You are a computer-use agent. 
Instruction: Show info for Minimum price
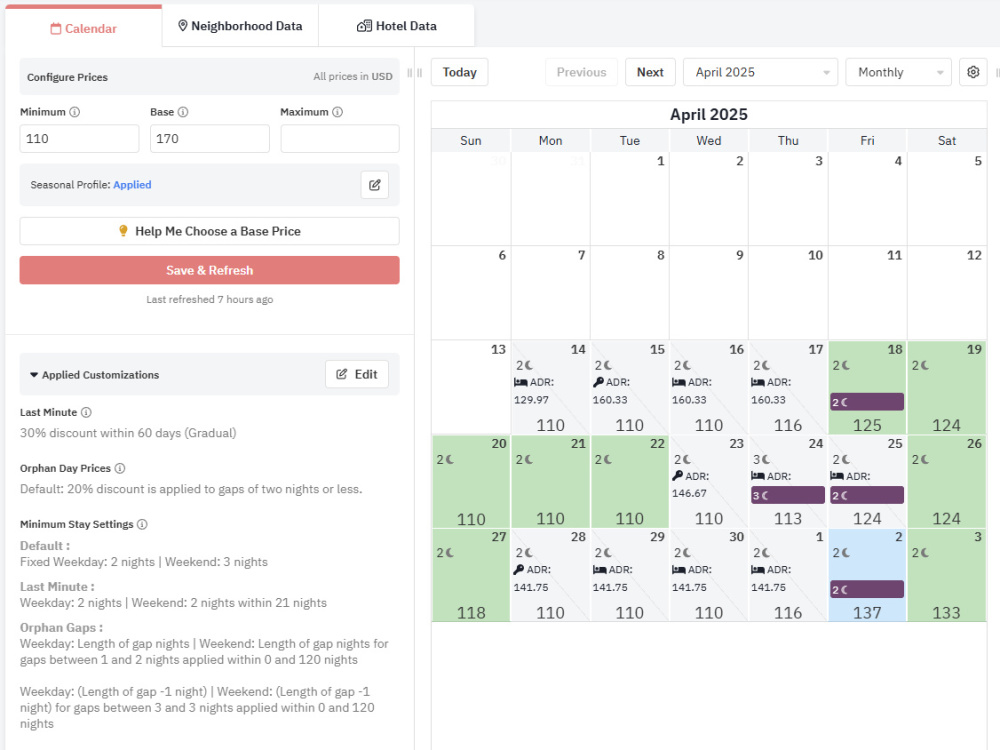coord(75,112)
